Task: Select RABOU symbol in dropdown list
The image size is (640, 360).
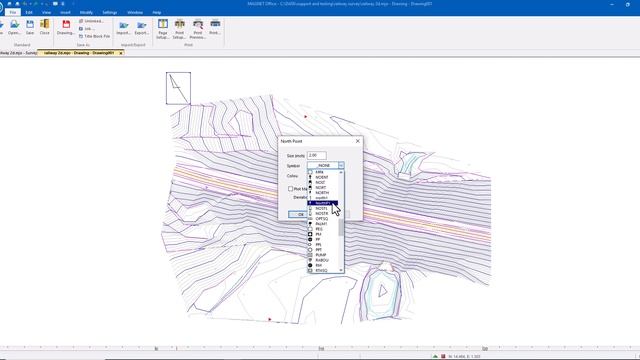Action: (x=323, y=260)
